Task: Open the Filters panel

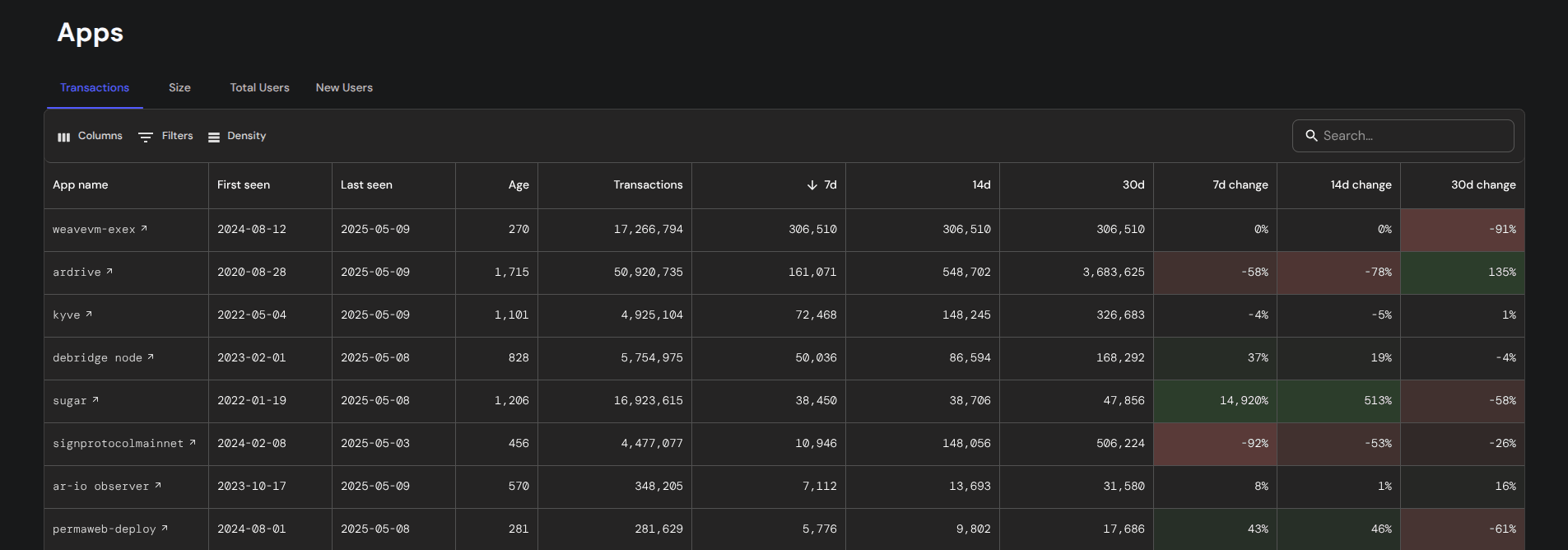Action: (x=165, y=136)
